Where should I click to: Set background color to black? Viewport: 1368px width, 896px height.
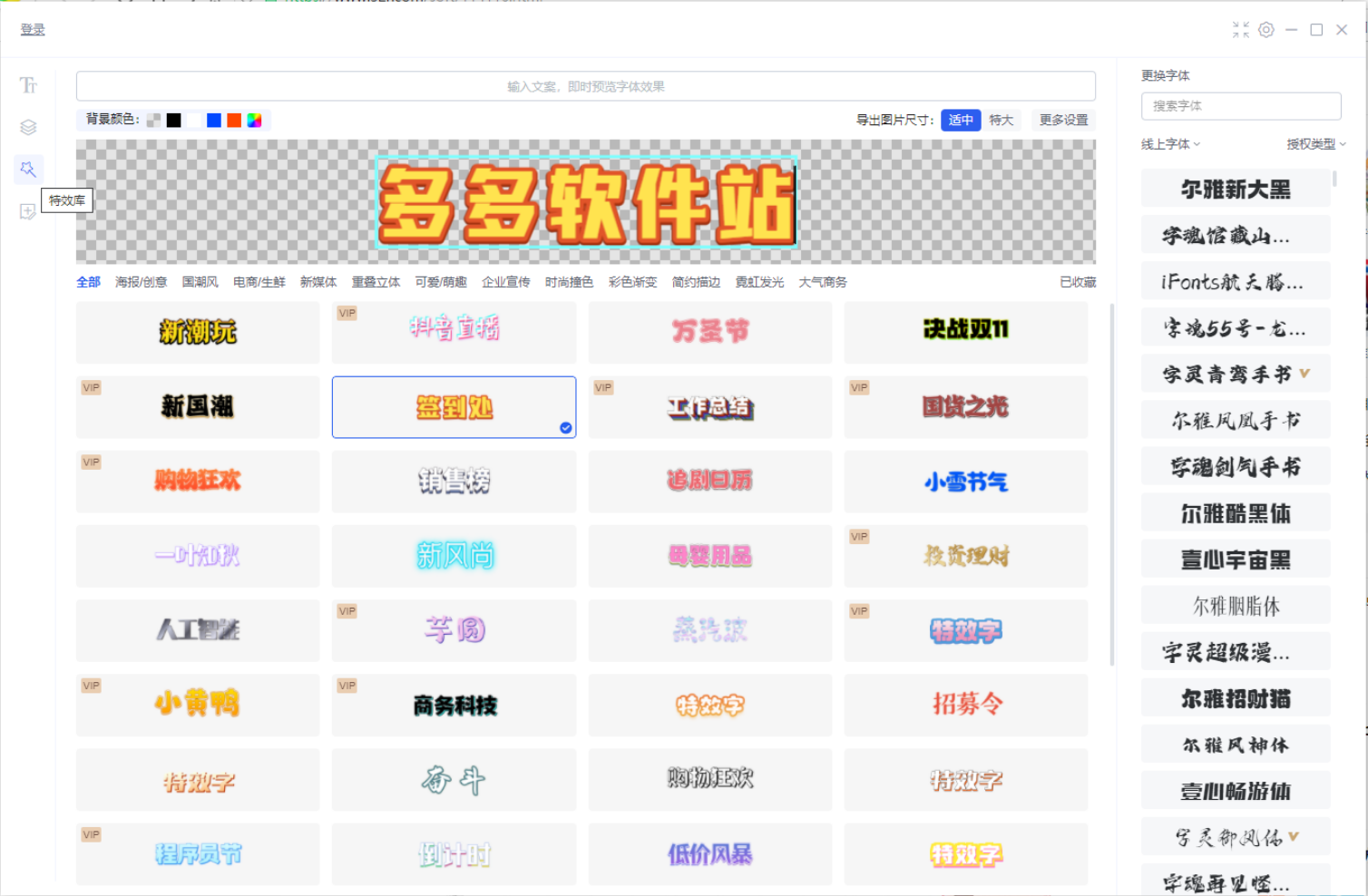point(173,121)
